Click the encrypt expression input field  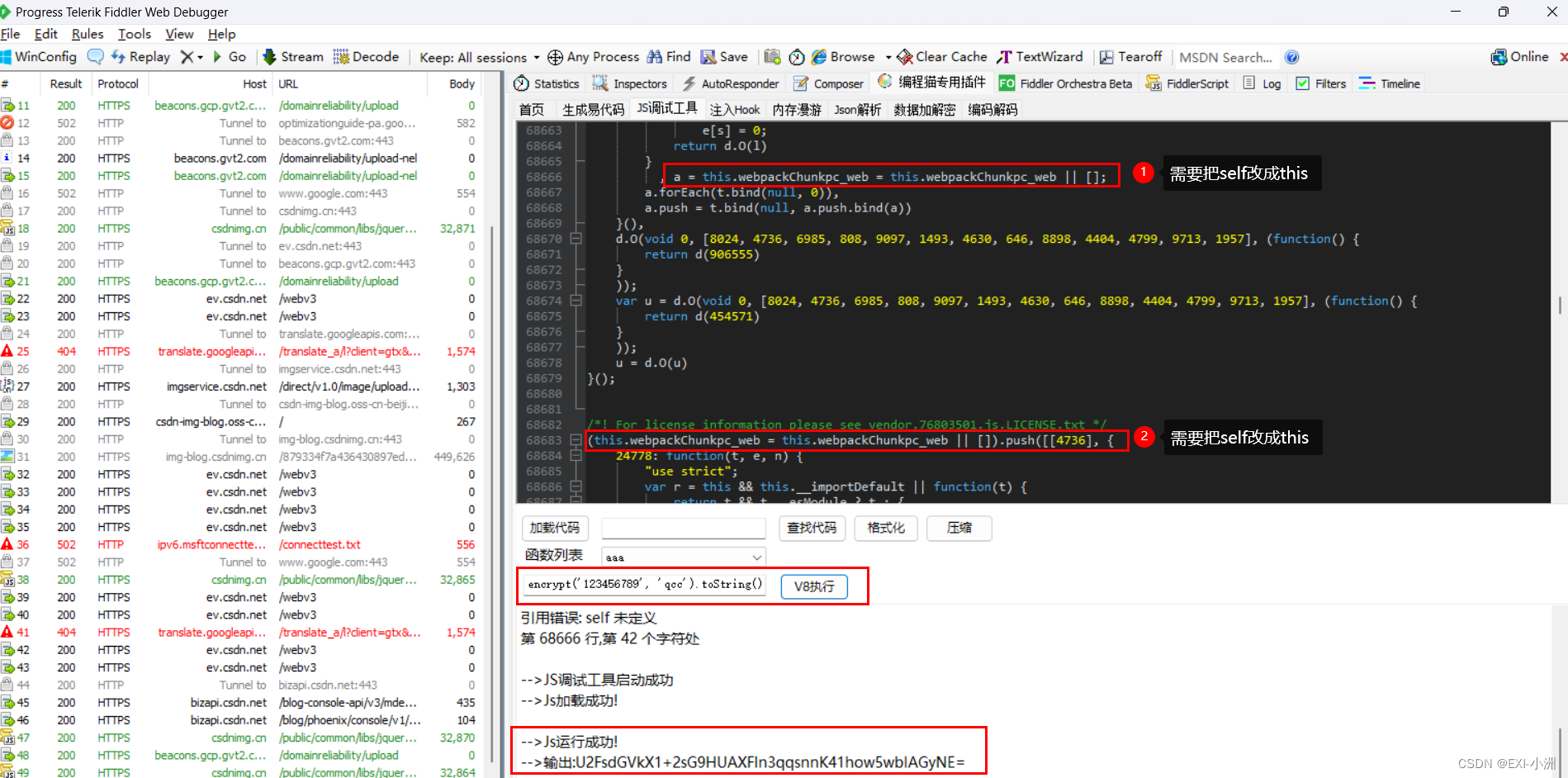coord(646,584)
